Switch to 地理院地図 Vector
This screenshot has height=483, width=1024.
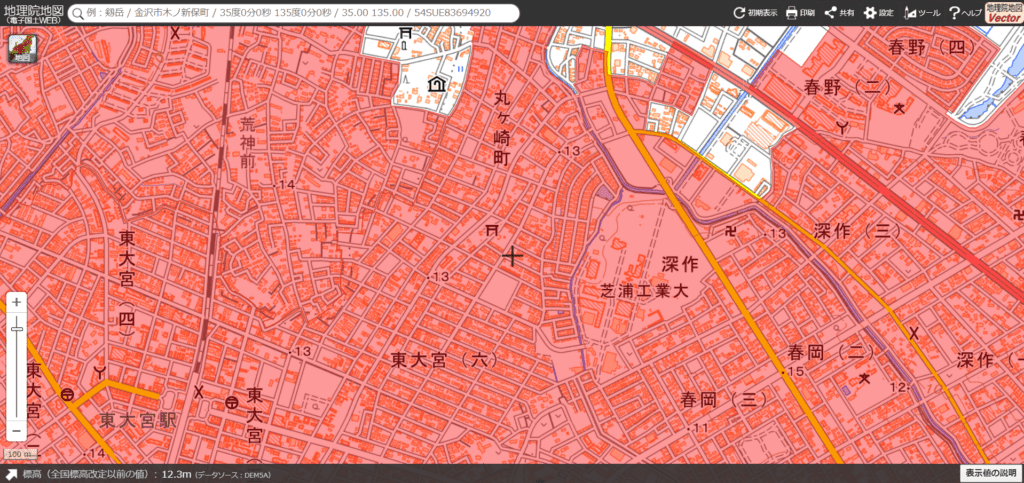(x=1003, y=12)
